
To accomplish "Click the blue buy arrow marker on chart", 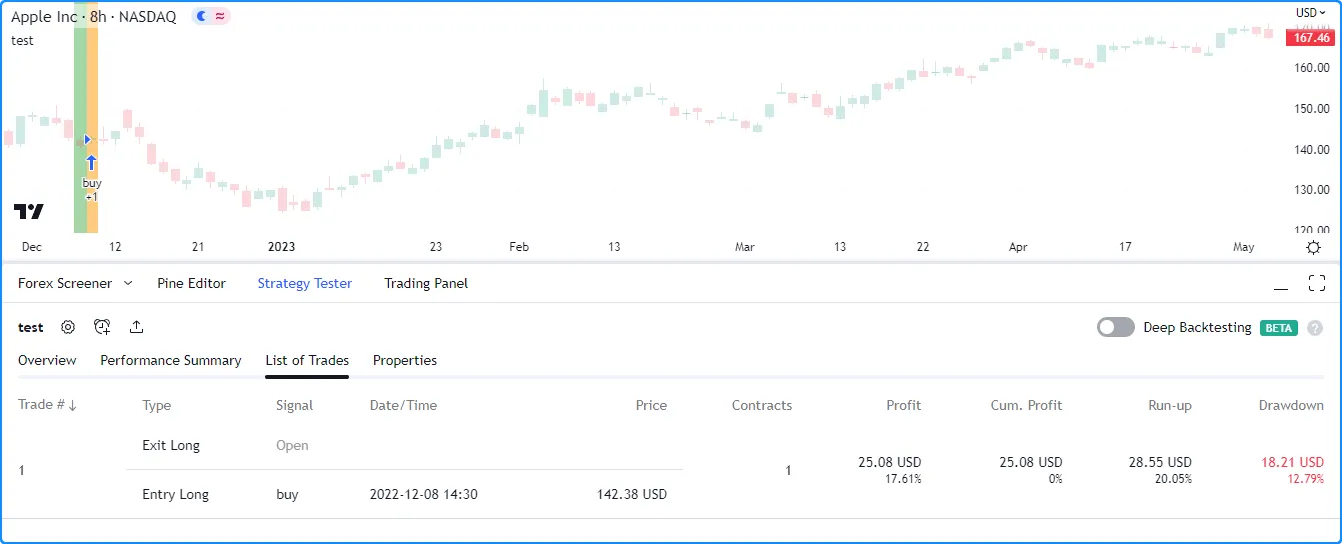I will point(91,162).
